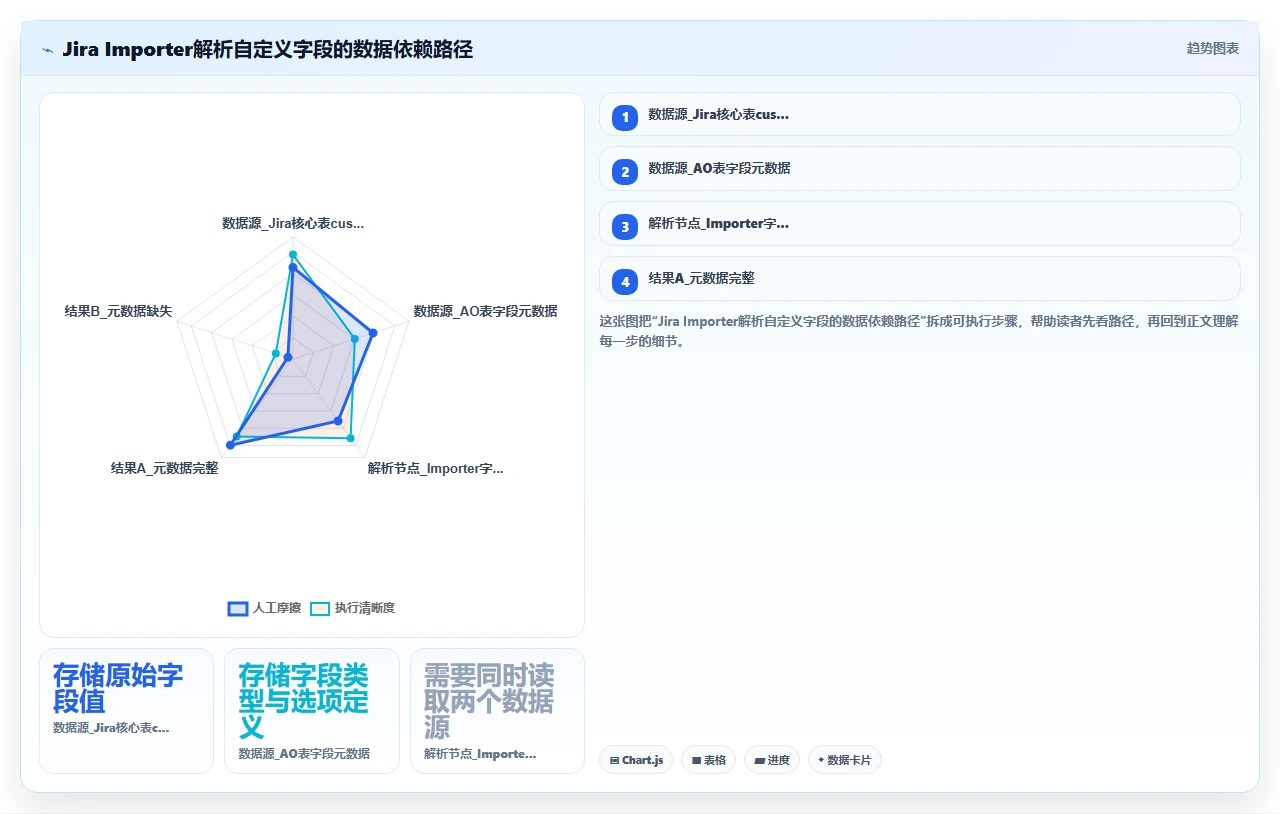Click caption 数据源_AO表字段元数据 under second card

[x=304, y=753]
